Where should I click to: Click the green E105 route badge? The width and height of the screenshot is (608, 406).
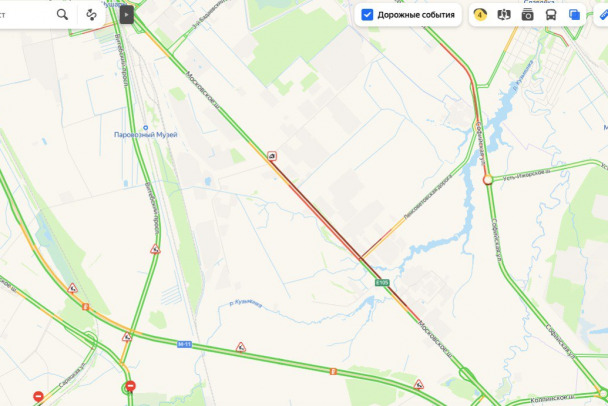[x=382, y=283]
